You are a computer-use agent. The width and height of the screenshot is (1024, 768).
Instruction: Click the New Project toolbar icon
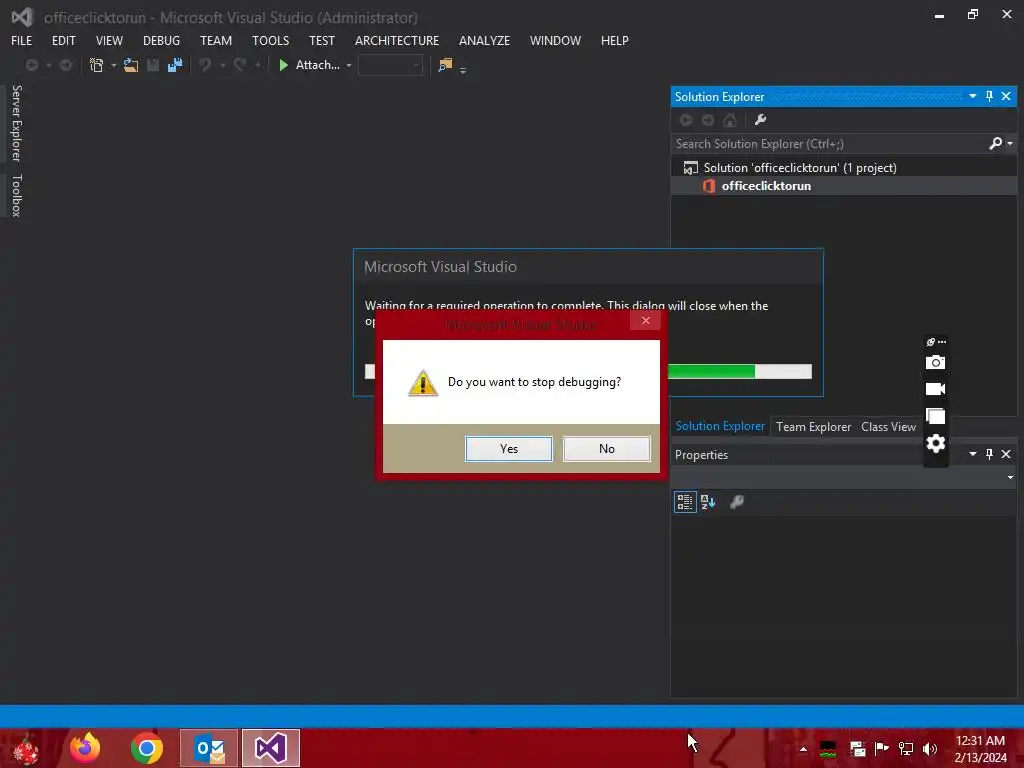[x=97, y=65]
